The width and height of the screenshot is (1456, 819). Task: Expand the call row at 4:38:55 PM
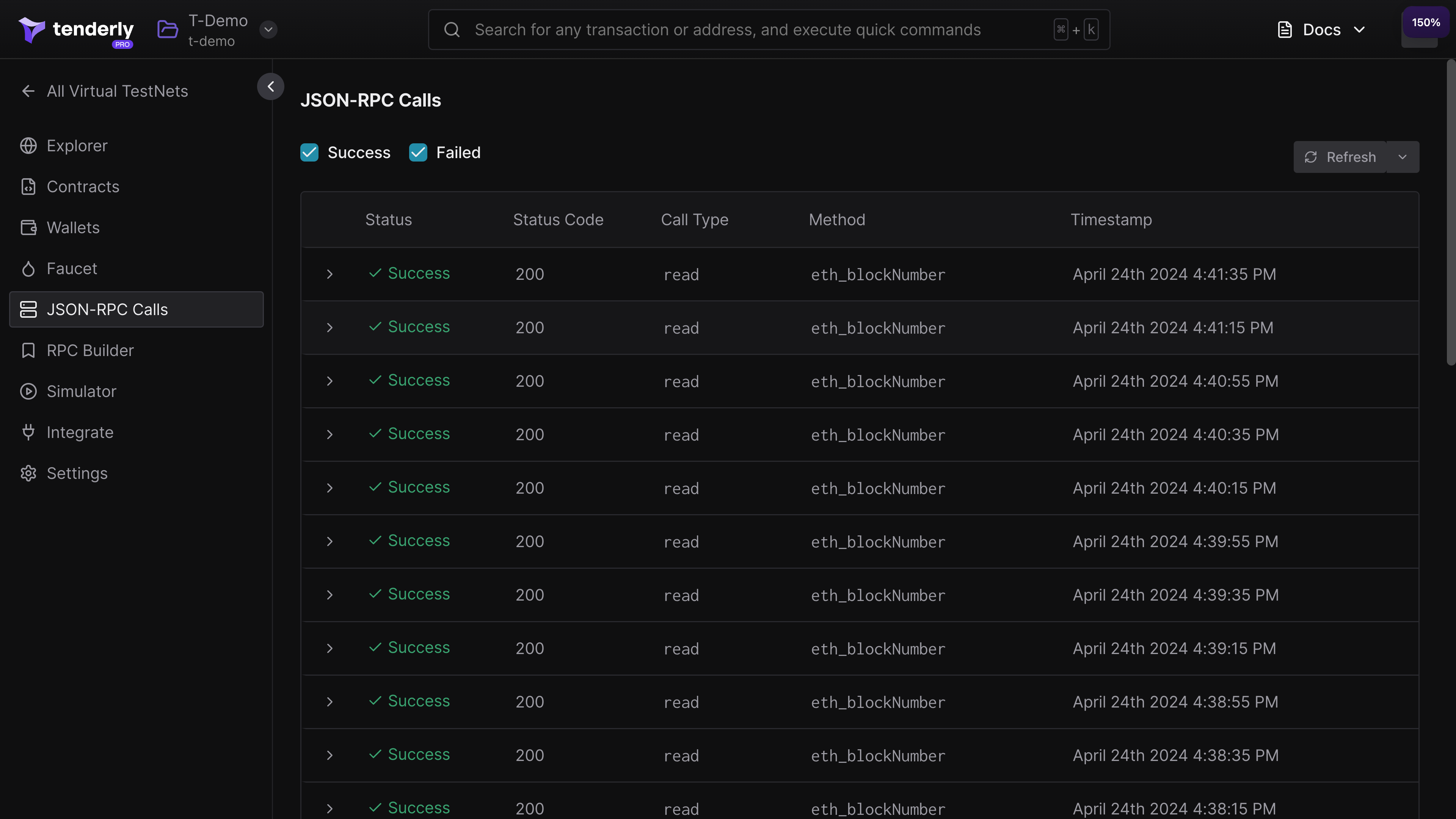tap(329, 702)
